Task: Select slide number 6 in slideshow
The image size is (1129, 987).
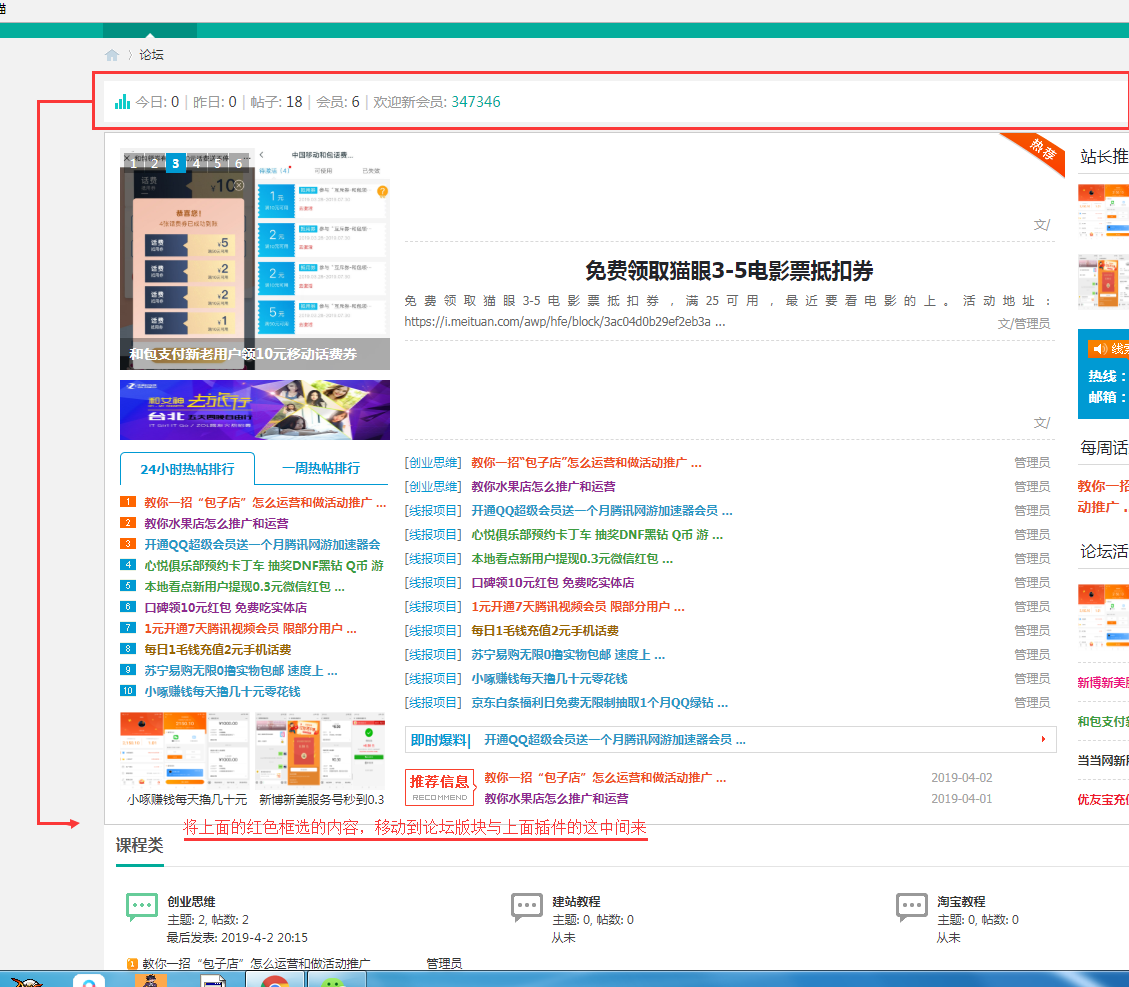Action: coord(238,163)
